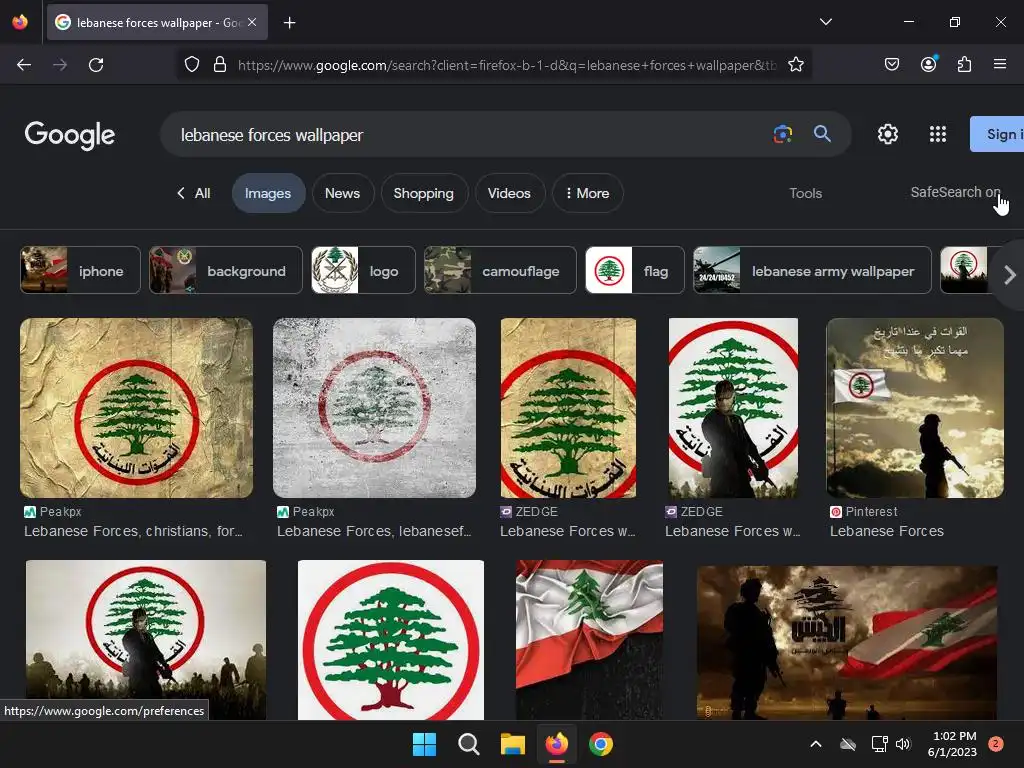The image size is (1024, 768).
Task: Open the army soldier with flag dark image
Action: [x=847, y=643]
